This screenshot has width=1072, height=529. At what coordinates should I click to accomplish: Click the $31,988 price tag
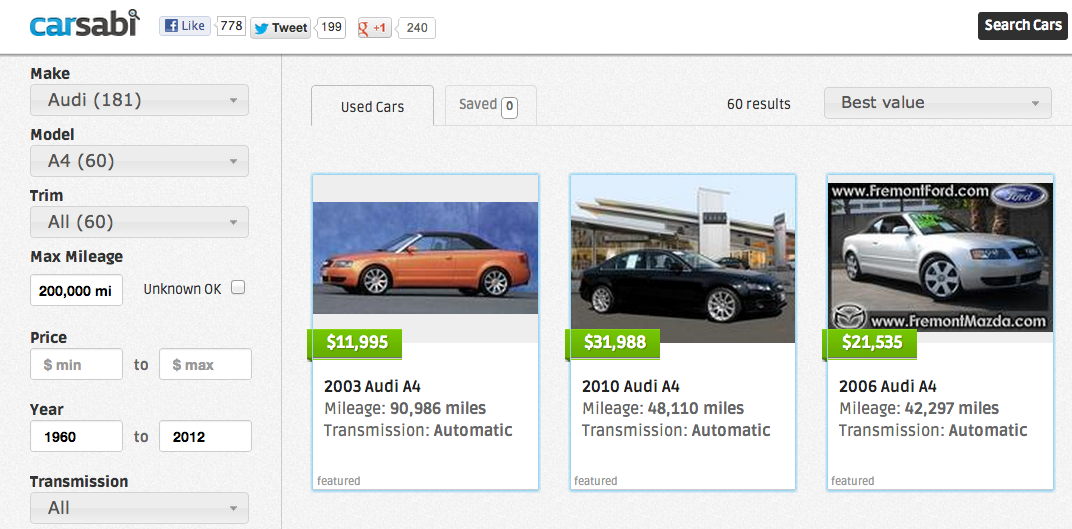click(x=615, y=343)
